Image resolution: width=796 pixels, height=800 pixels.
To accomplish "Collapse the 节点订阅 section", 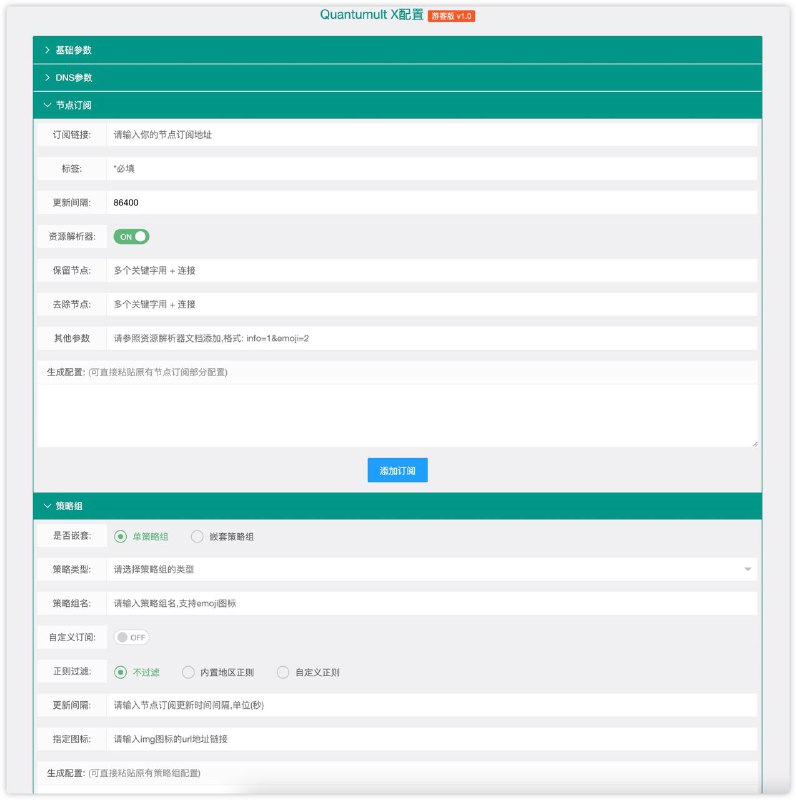I will click(x=397, y=105).
